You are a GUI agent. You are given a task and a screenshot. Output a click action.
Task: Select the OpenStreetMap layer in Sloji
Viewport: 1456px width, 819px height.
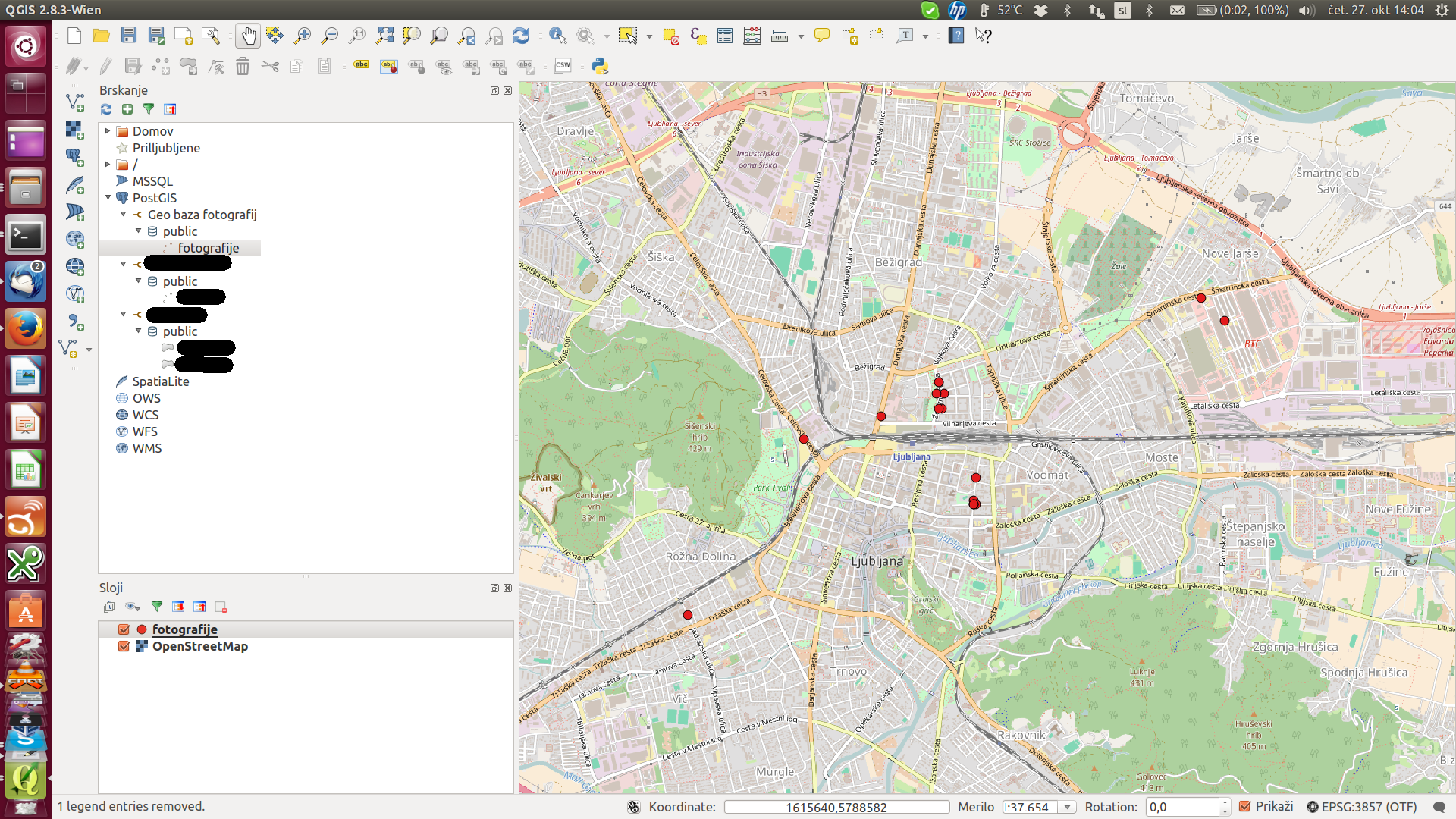tap(200, 646)
